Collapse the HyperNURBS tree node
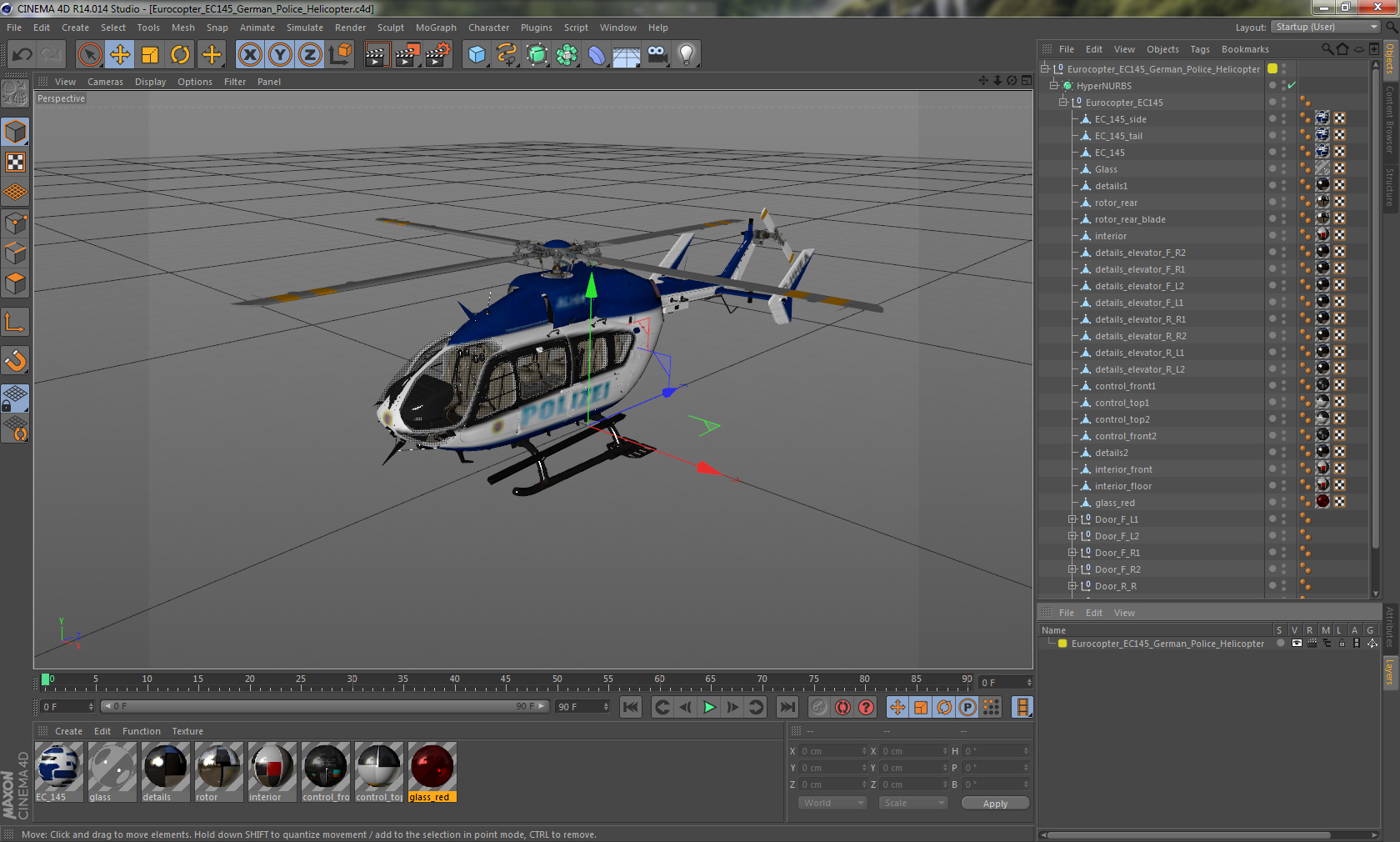Image resolution: width=1400 pixels, height=842 pixels. tap(1054, 85)
